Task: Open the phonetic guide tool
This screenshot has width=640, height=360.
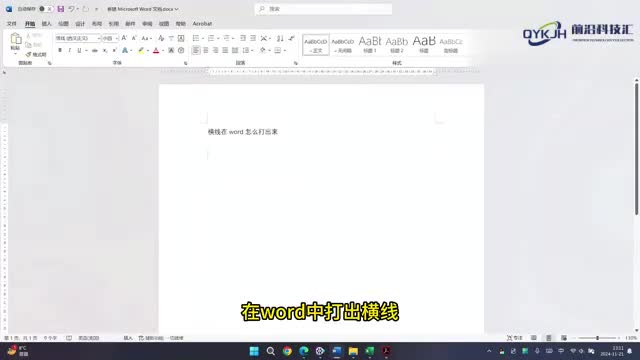Action: tap(171, 38)
